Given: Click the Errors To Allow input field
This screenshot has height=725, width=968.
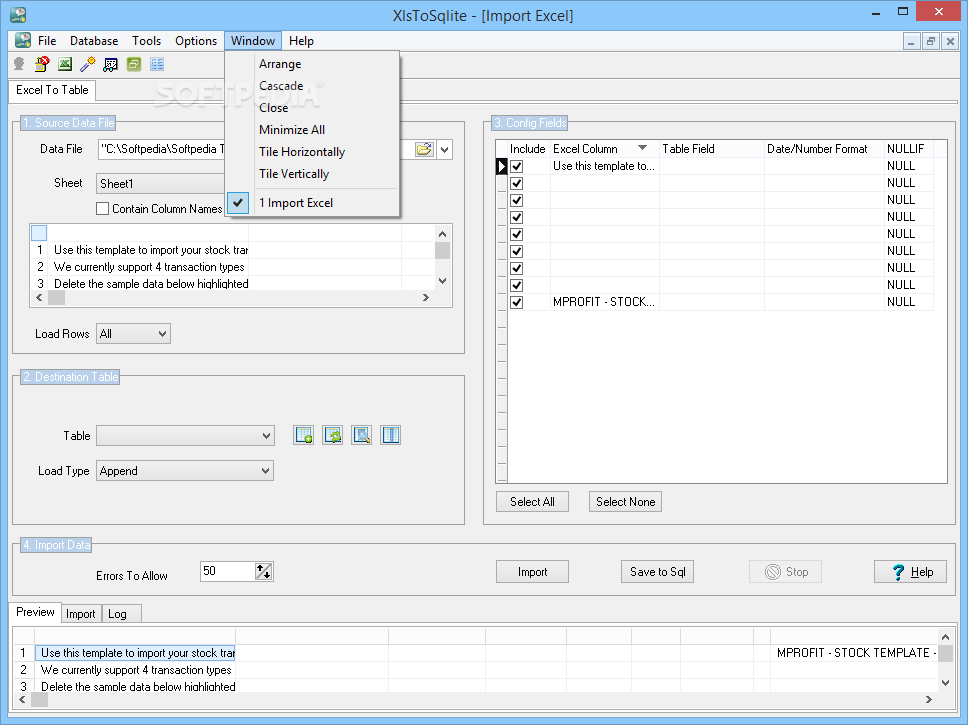Looking at the screenshot, I should pos(228,571).
